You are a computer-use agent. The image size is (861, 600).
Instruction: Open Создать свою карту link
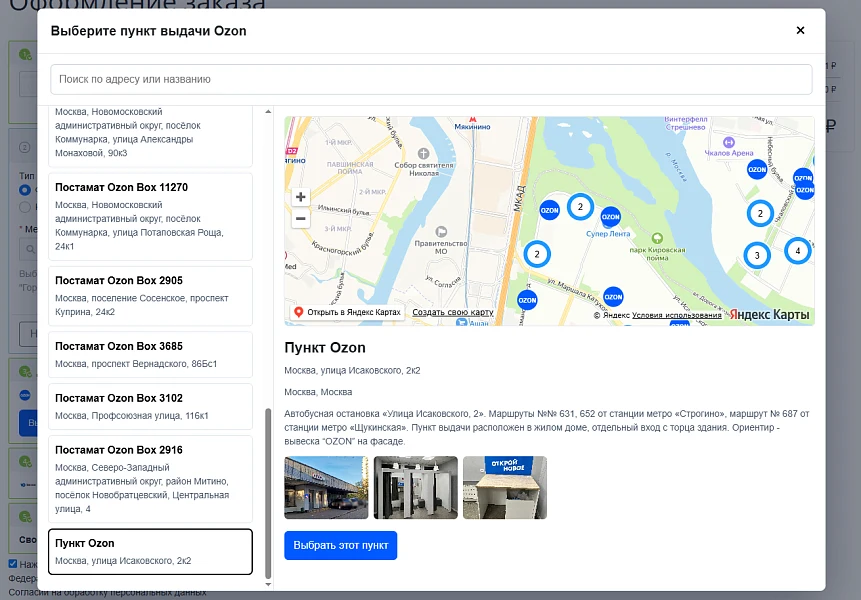click(453, 312)
